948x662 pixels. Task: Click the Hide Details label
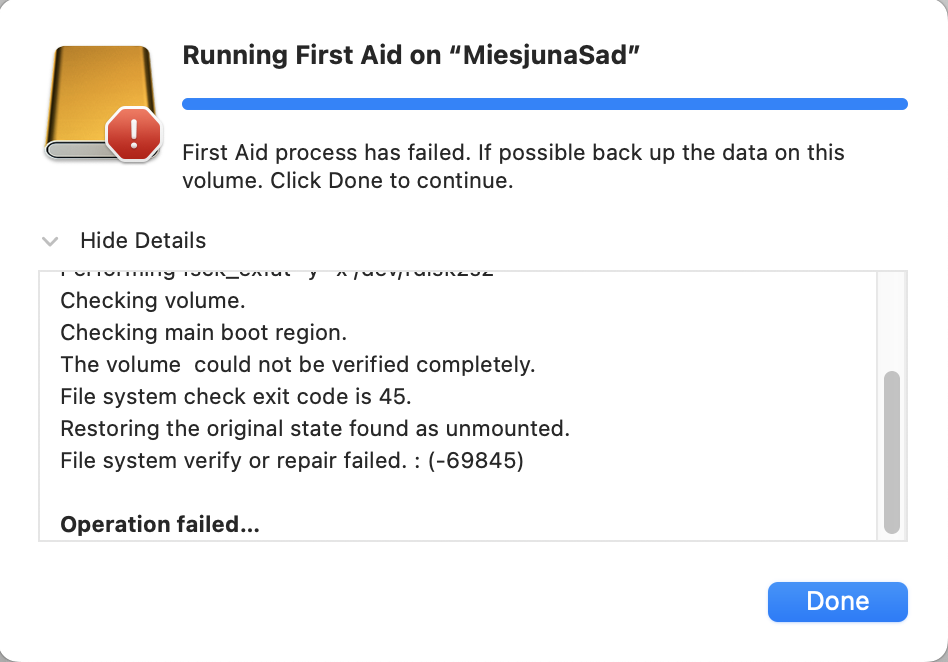[x=143, y=241]
